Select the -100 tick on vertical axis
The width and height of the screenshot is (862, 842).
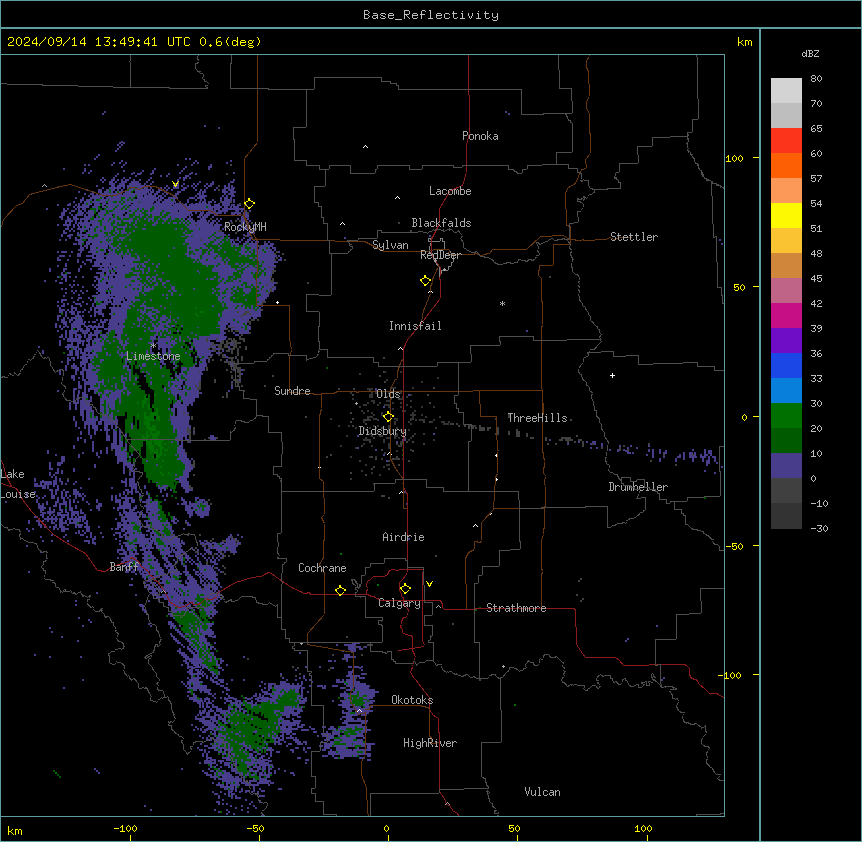731,675
